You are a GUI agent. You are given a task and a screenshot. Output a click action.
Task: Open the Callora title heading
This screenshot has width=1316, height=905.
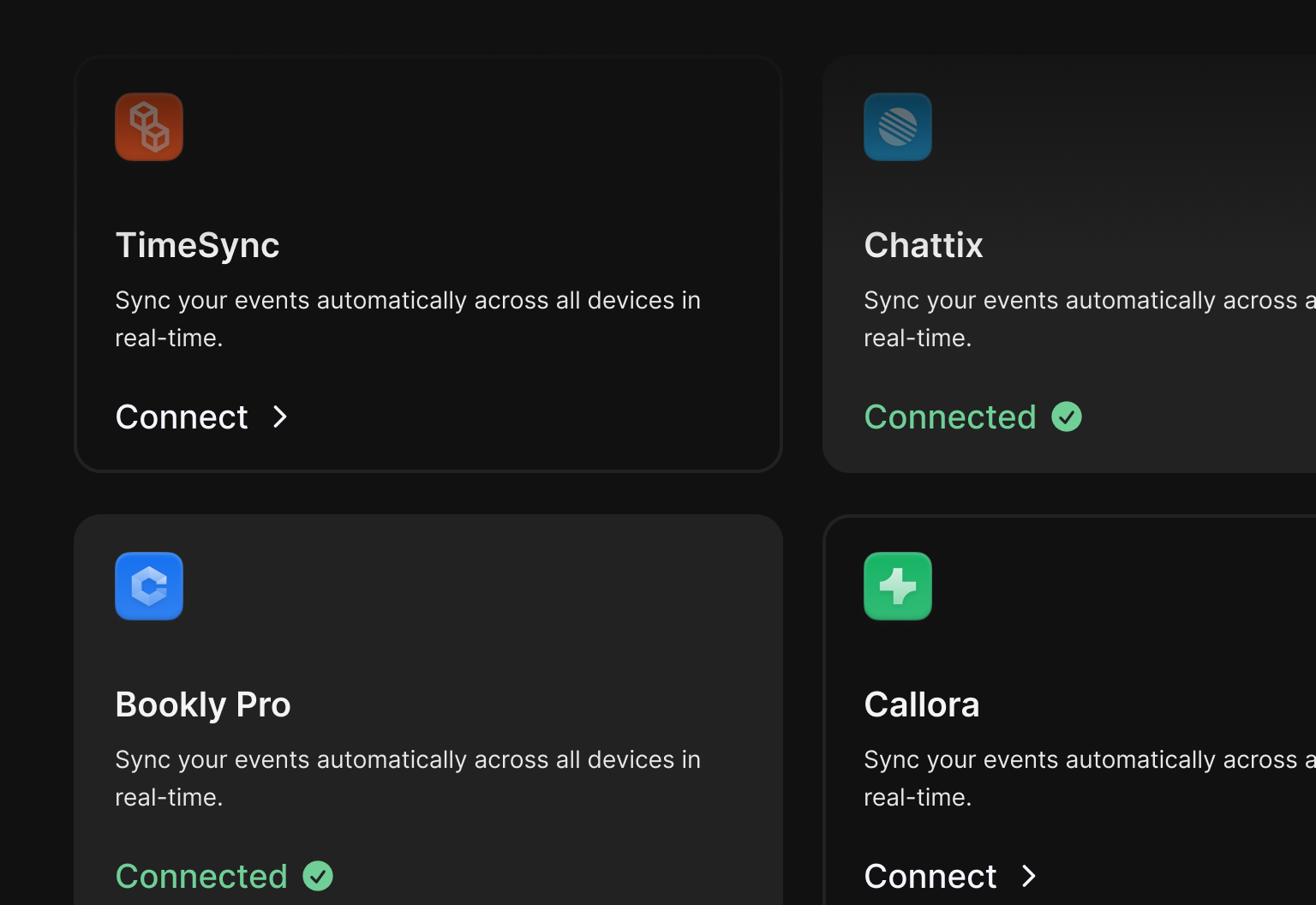[922, 704]
